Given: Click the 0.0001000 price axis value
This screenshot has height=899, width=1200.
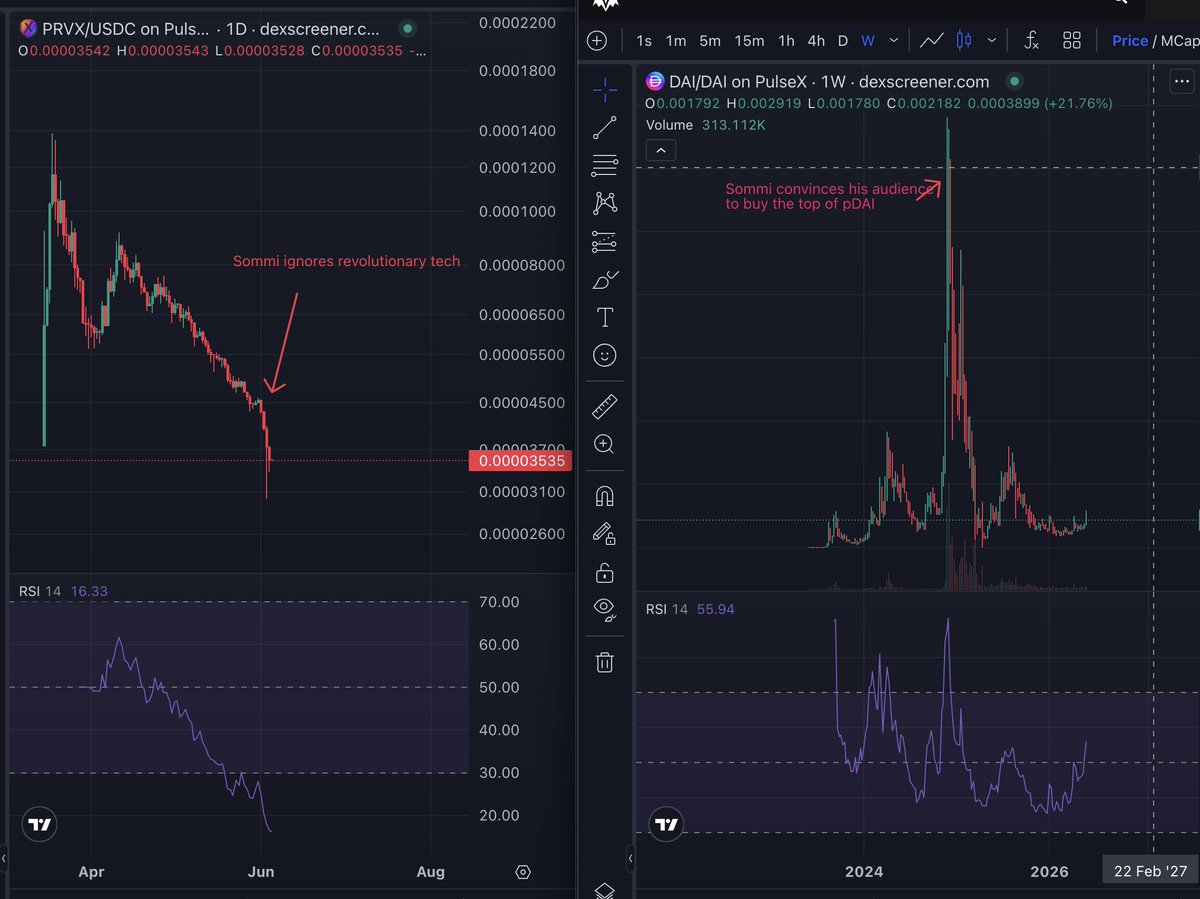Looking at the screenshot, I should [x=517, y=212].
